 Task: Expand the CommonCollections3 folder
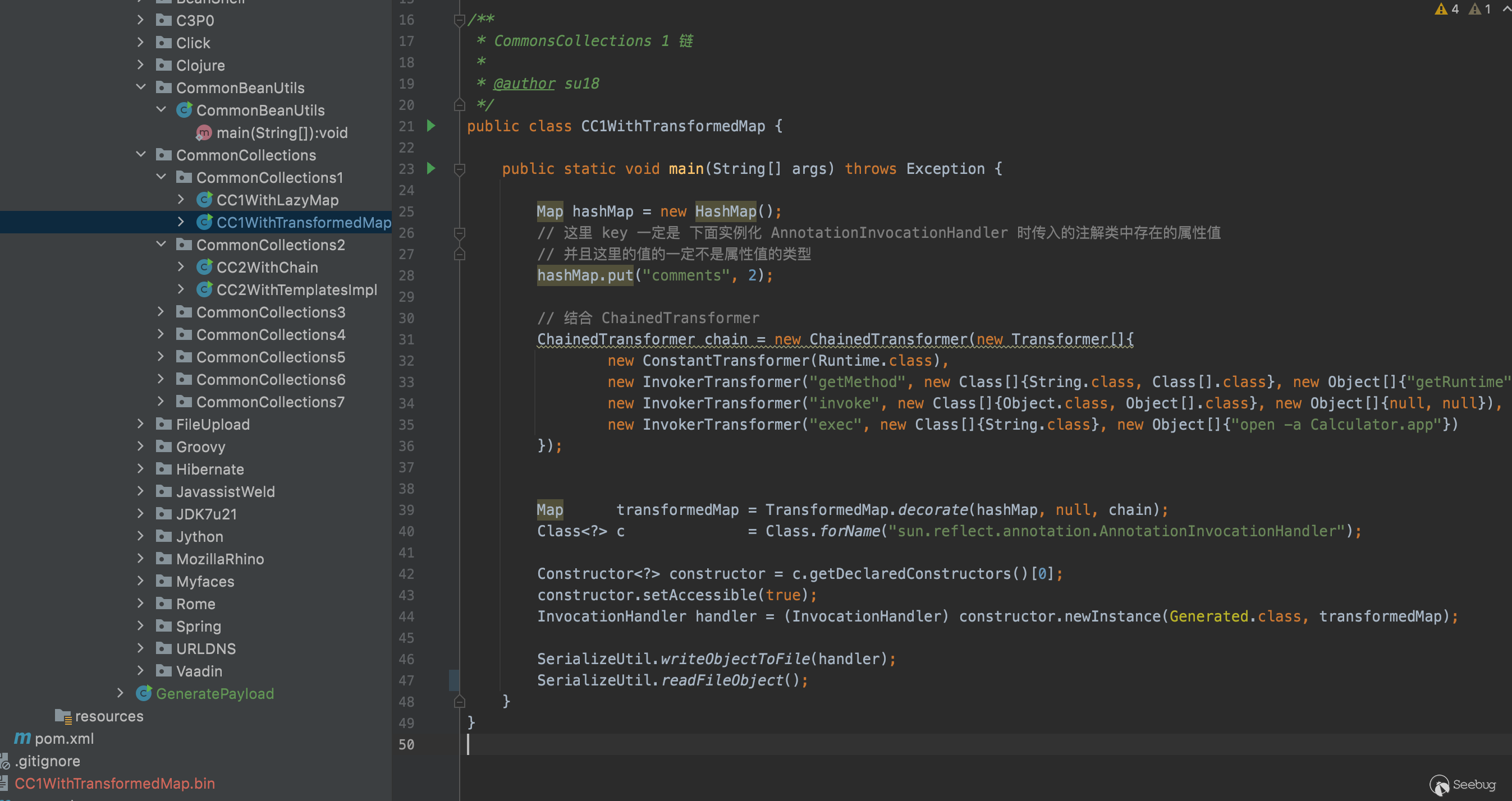pos(161,312)
